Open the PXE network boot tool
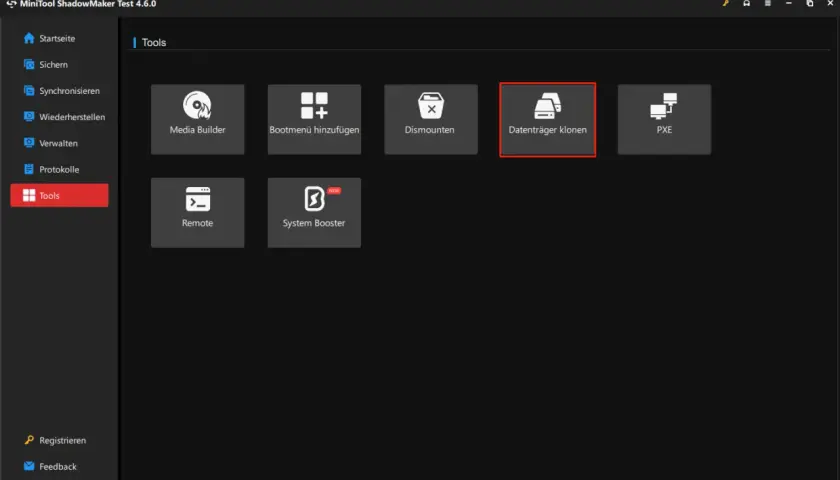 (664, 119)
